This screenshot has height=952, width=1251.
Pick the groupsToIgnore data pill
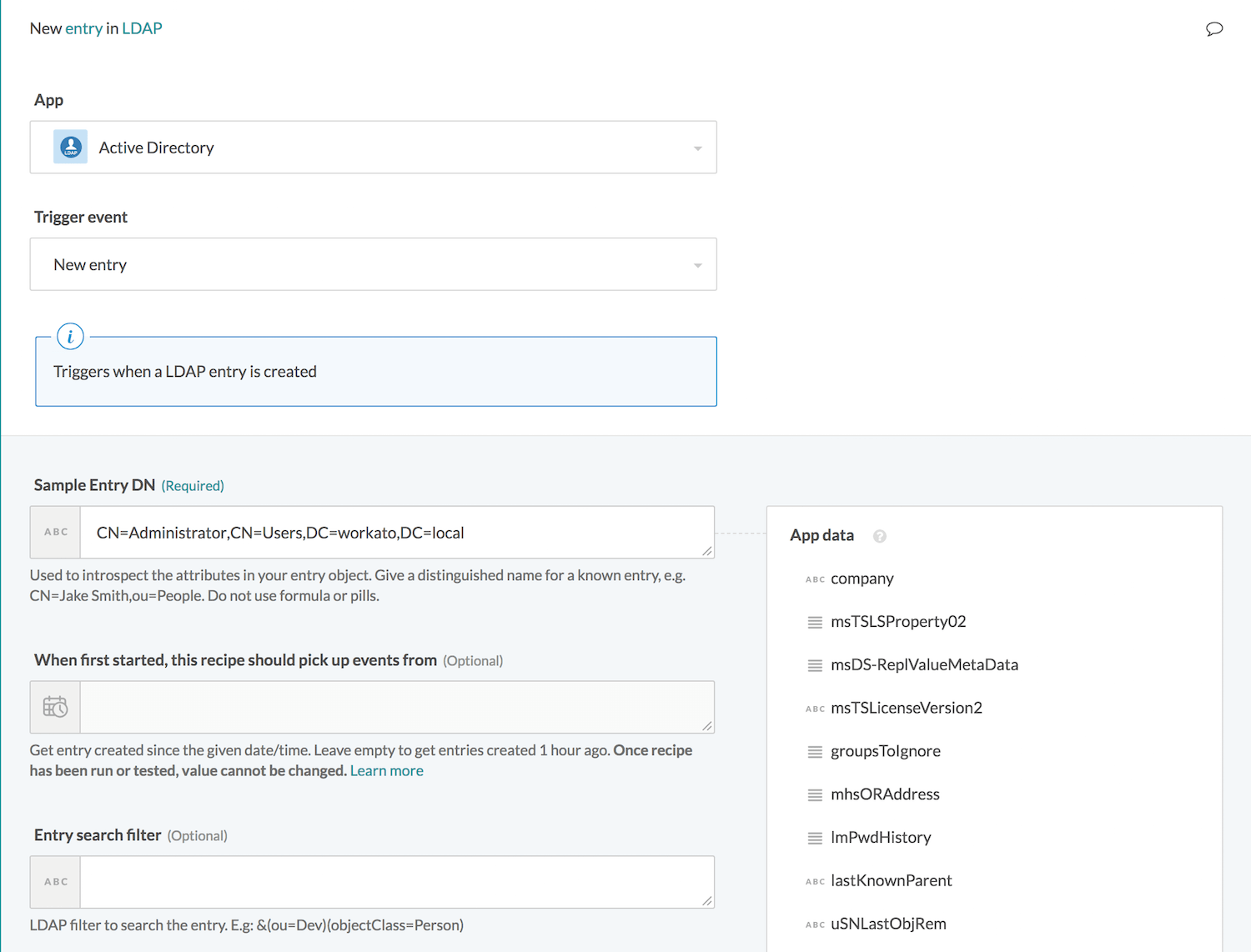pos(885,751)
